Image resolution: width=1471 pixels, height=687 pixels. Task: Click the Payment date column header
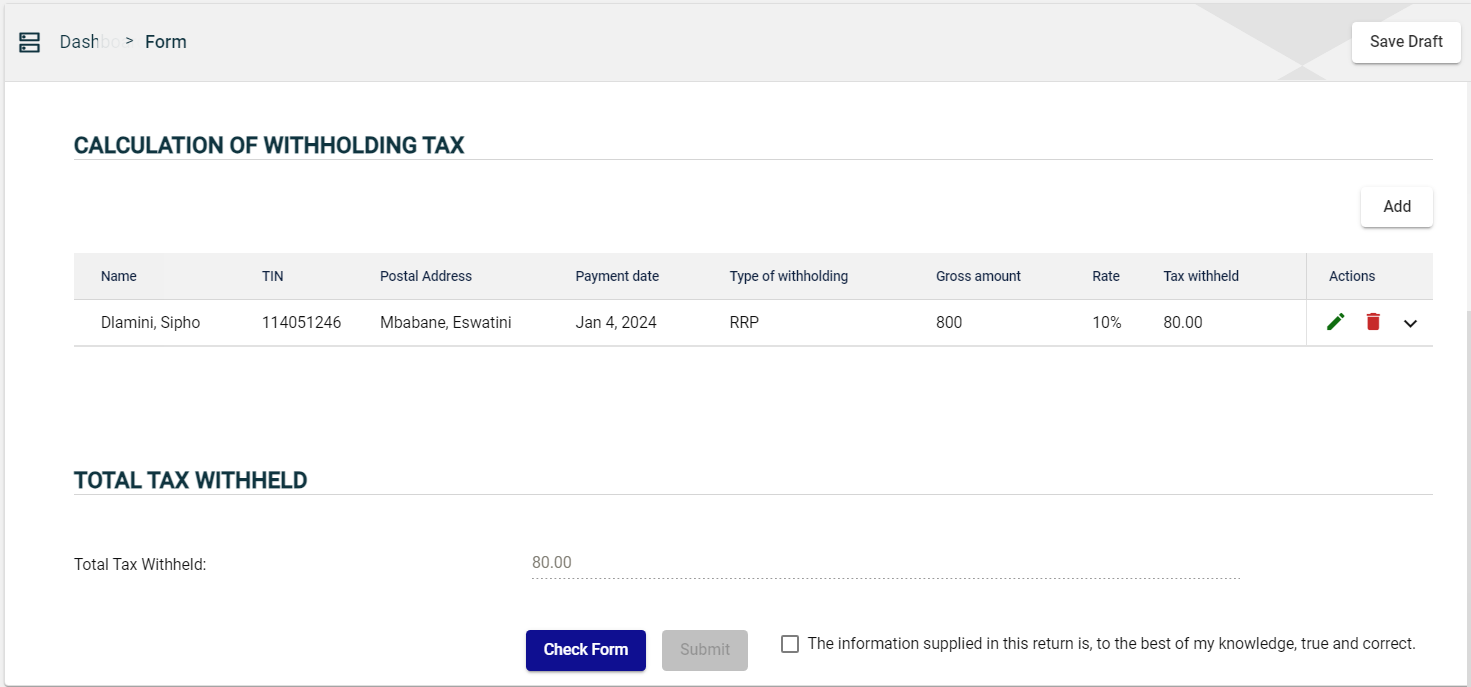click(x=617, y=276)
